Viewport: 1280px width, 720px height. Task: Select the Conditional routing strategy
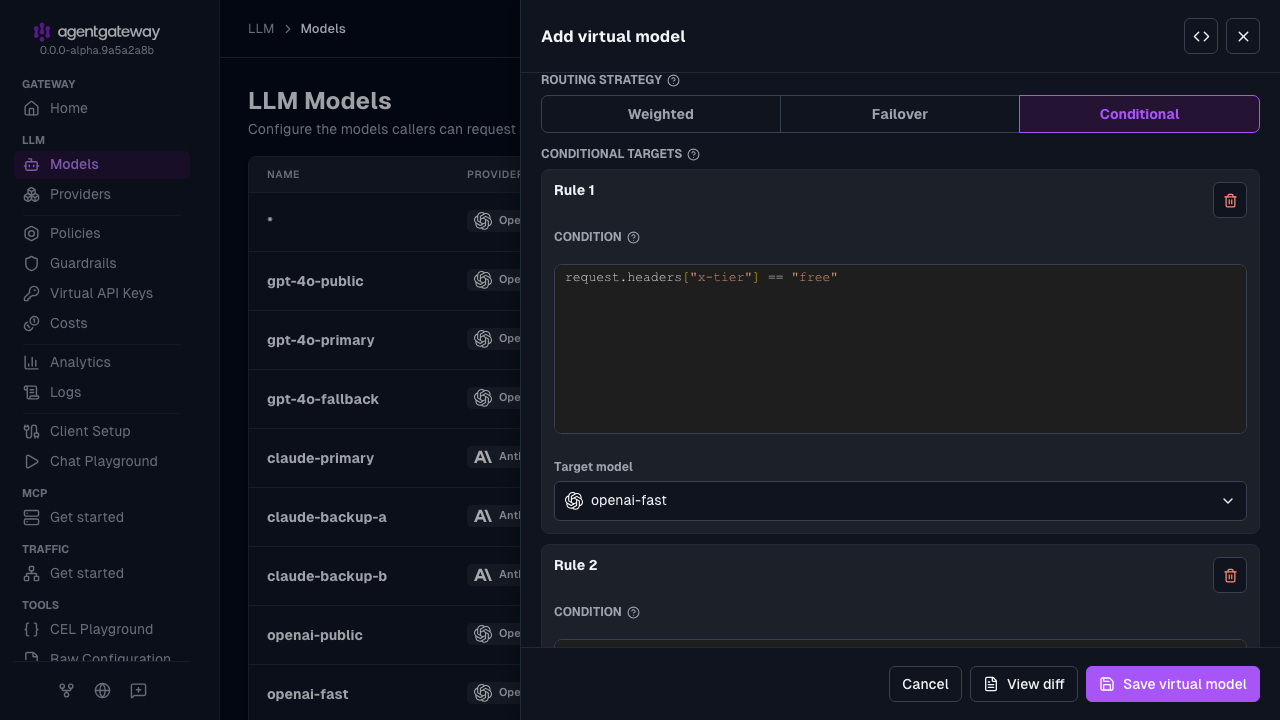tap(1139, 114)
